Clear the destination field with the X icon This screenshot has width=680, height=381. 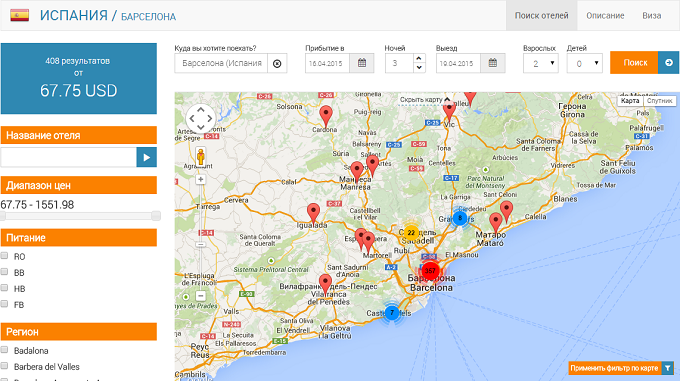277,64
